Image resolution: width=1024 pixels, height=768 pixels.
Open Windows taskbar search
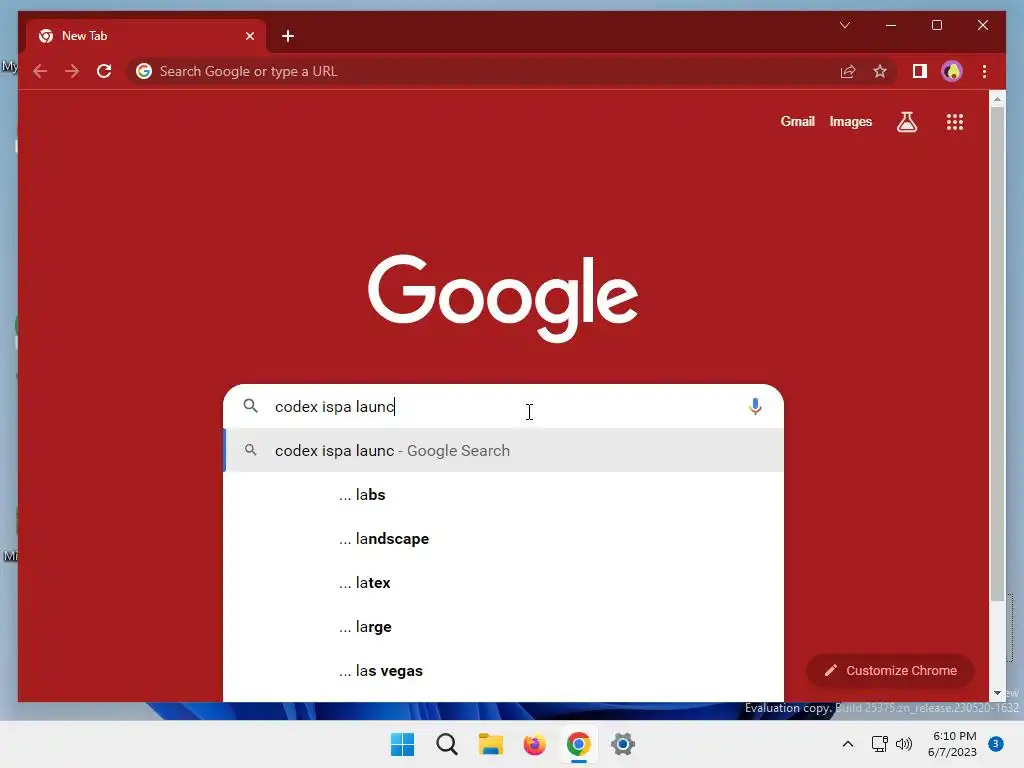coord(447,744)
